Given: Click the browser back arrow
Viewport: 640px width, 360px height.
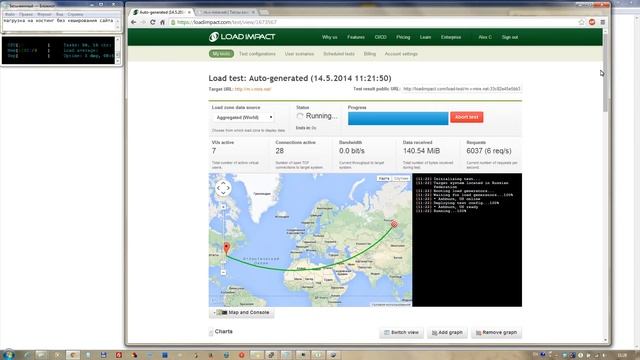Looking at the screenshot, I should pyautogui.click(x=134, y=22).
